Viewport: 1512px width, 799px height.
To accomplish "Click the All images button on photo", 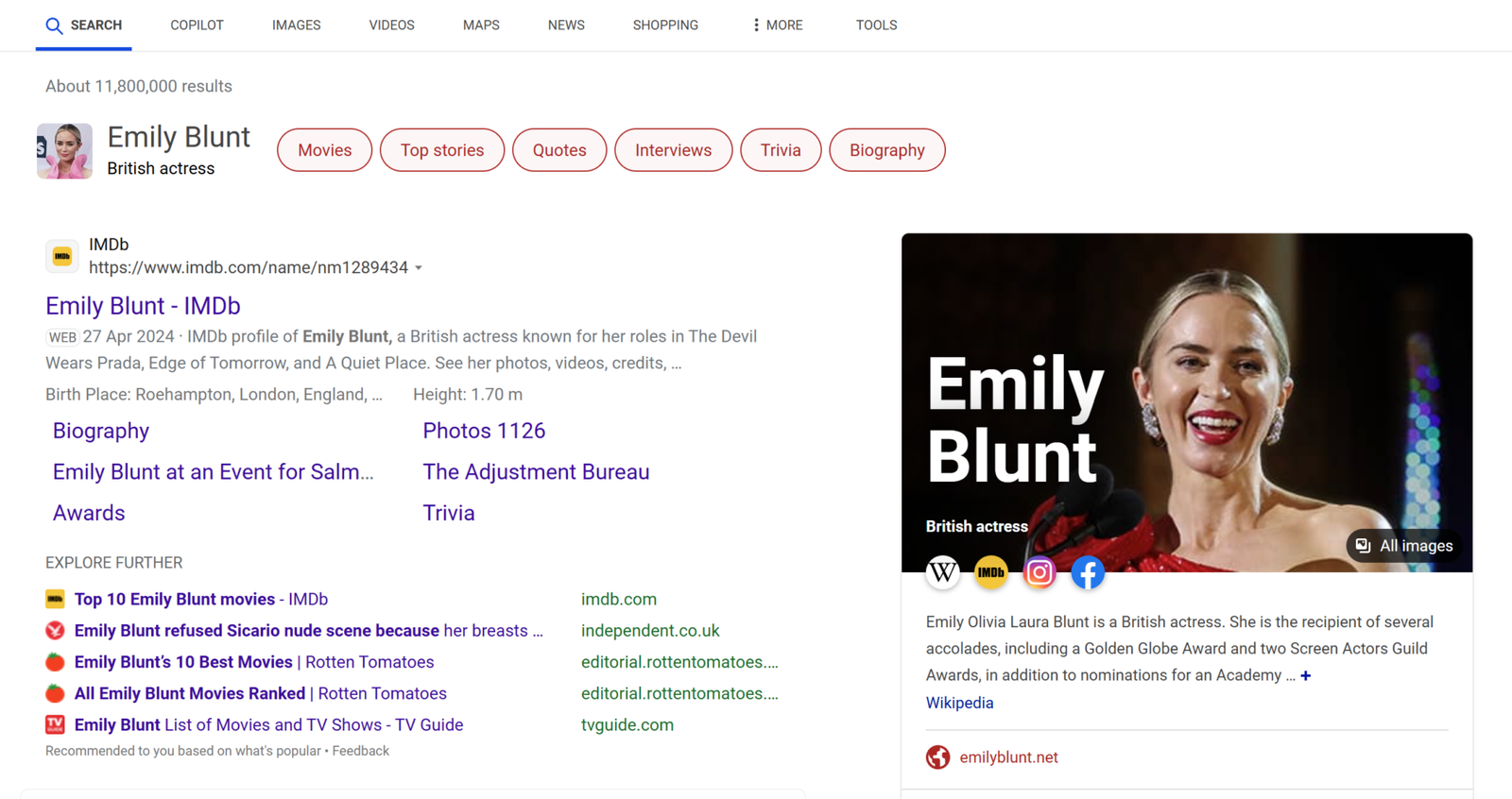I will 1404,546.
